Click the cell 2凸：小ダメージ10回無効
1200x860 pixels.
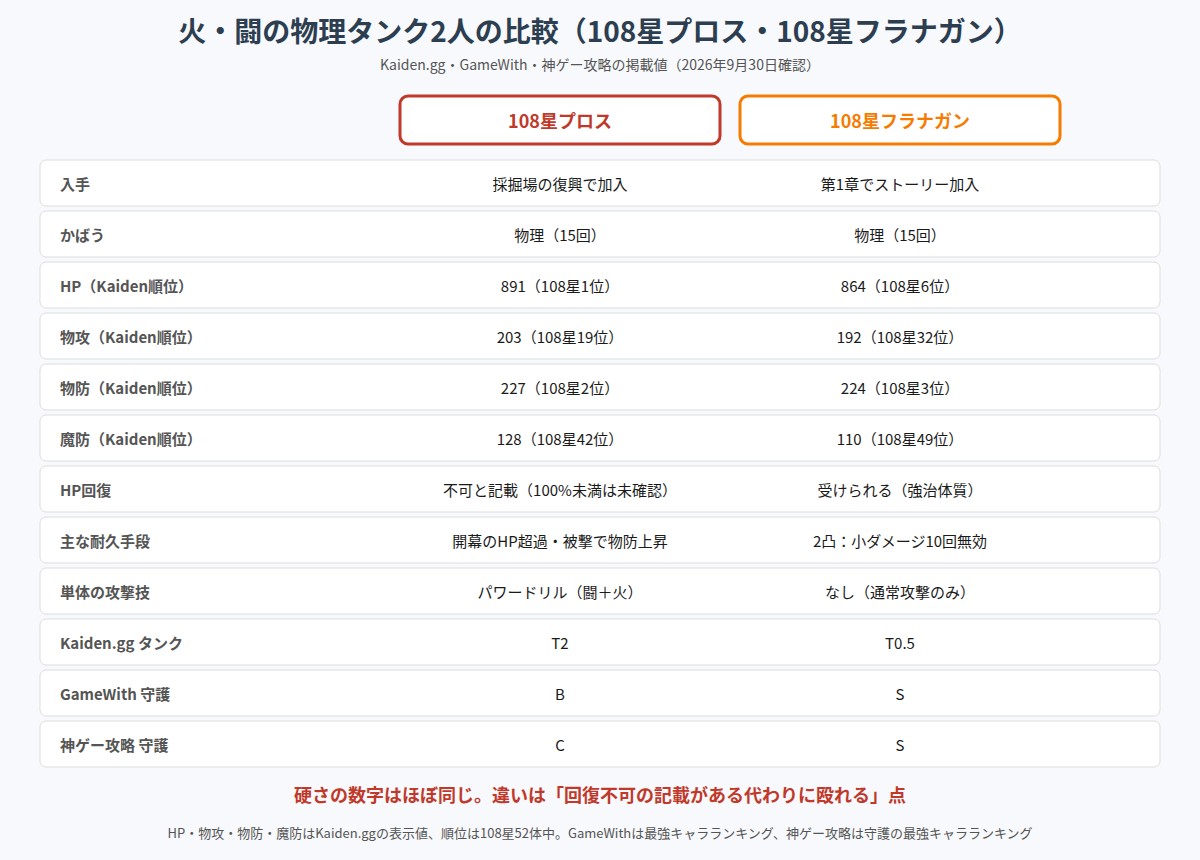tap(900, 542)
